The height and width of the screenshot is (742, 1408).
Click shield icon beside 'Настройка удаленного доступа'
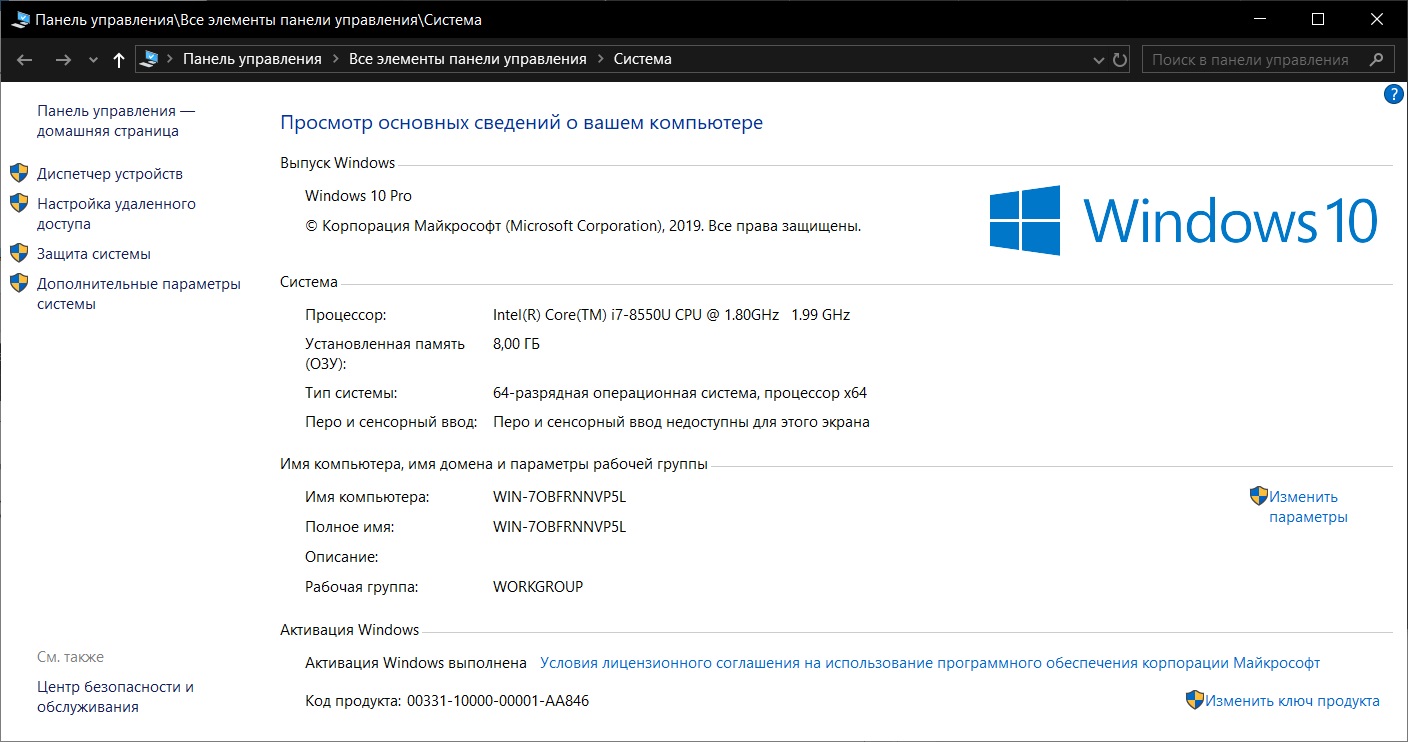19,203
